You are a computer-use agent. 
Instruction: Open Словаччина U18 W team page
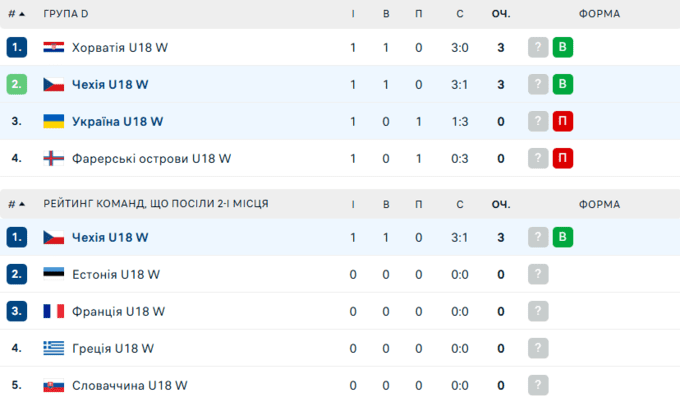pyautogui.click(x=129, y=385)
